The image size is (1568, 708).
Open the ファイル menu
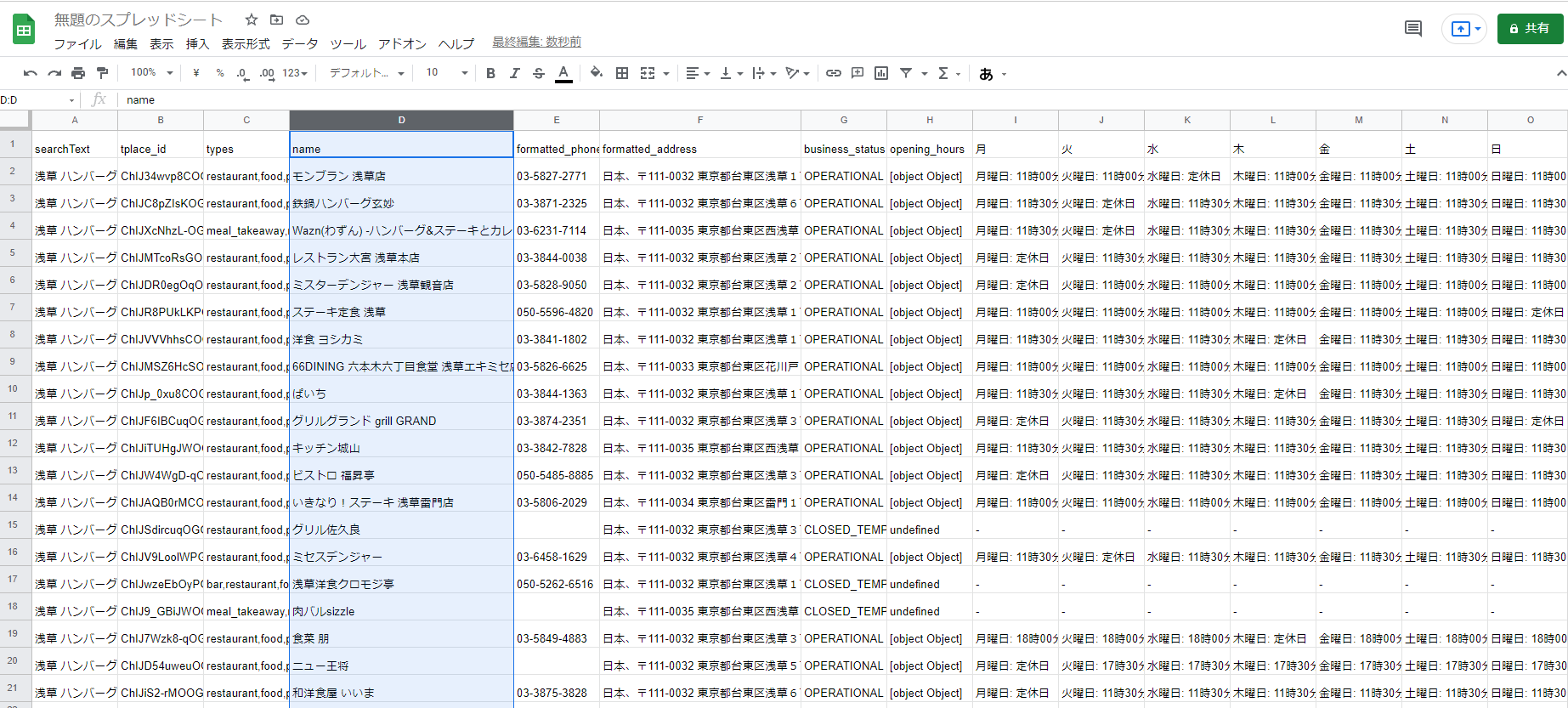[77, 43]
